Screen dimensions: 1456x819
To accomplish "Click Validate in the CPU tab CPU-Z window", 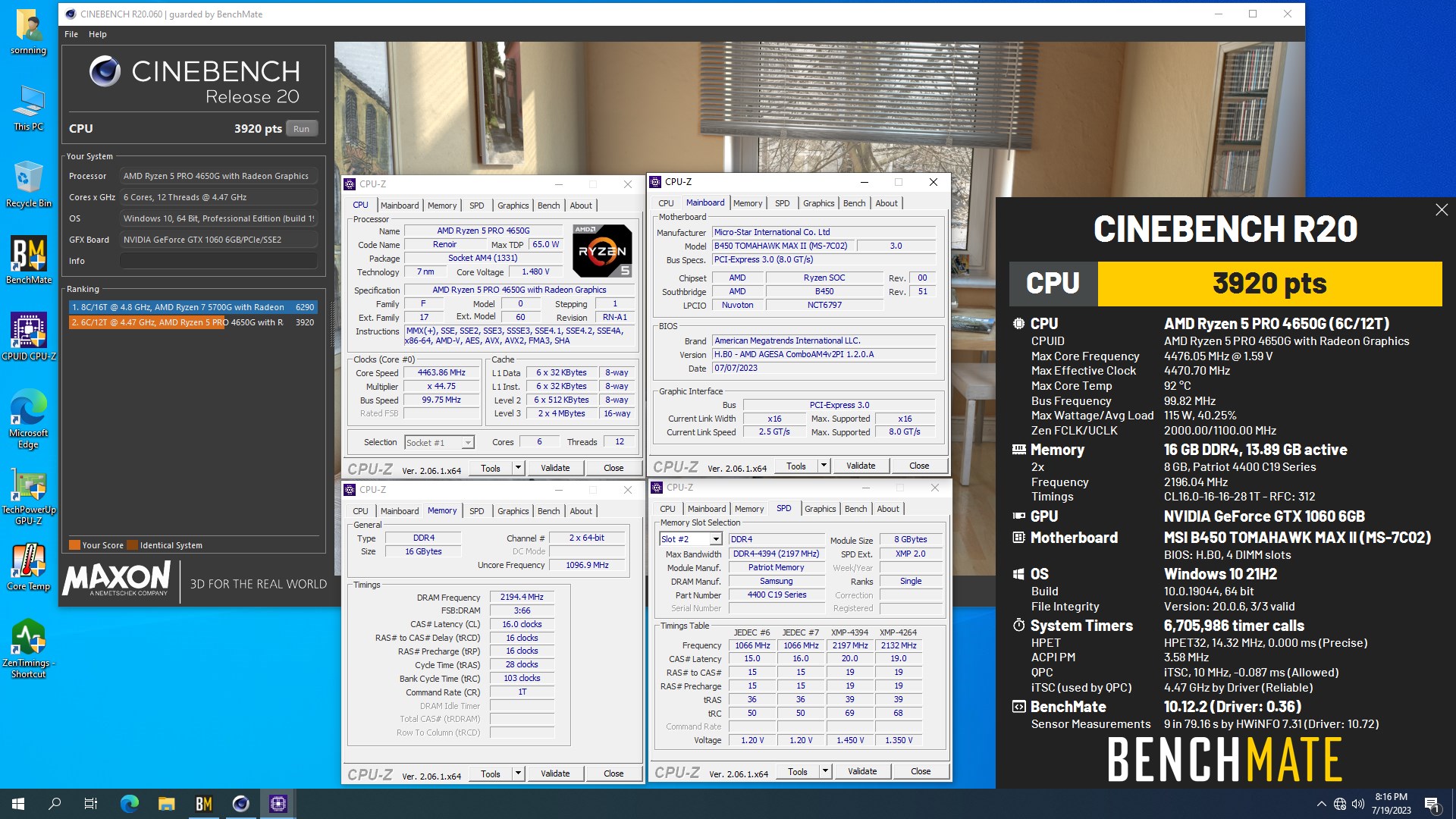I will pyautogui.click(x=555, y=468).
